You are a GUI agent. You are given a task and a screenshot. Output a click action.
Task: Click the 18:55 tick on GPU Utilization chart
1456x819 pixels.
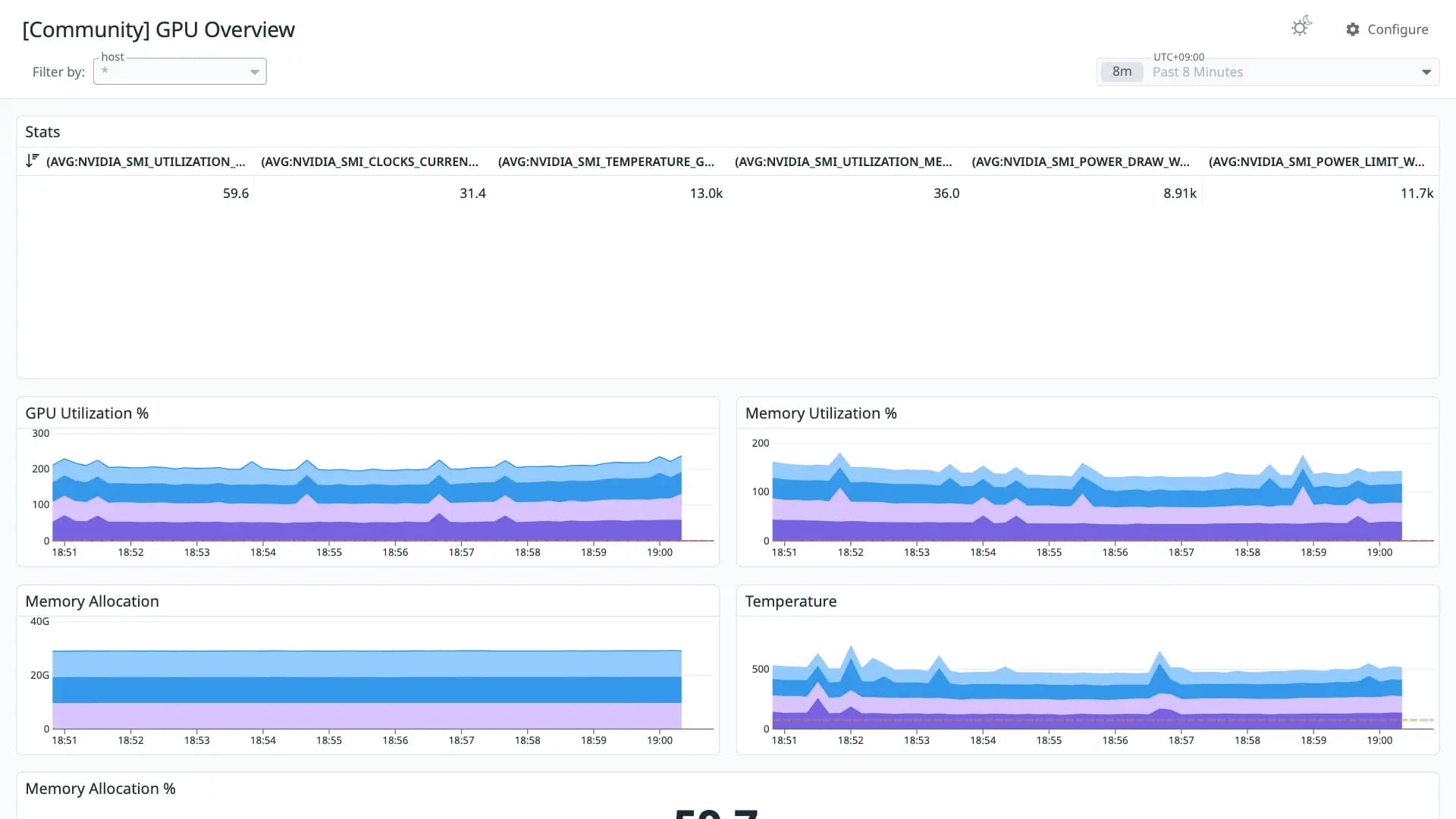[329, 552]
